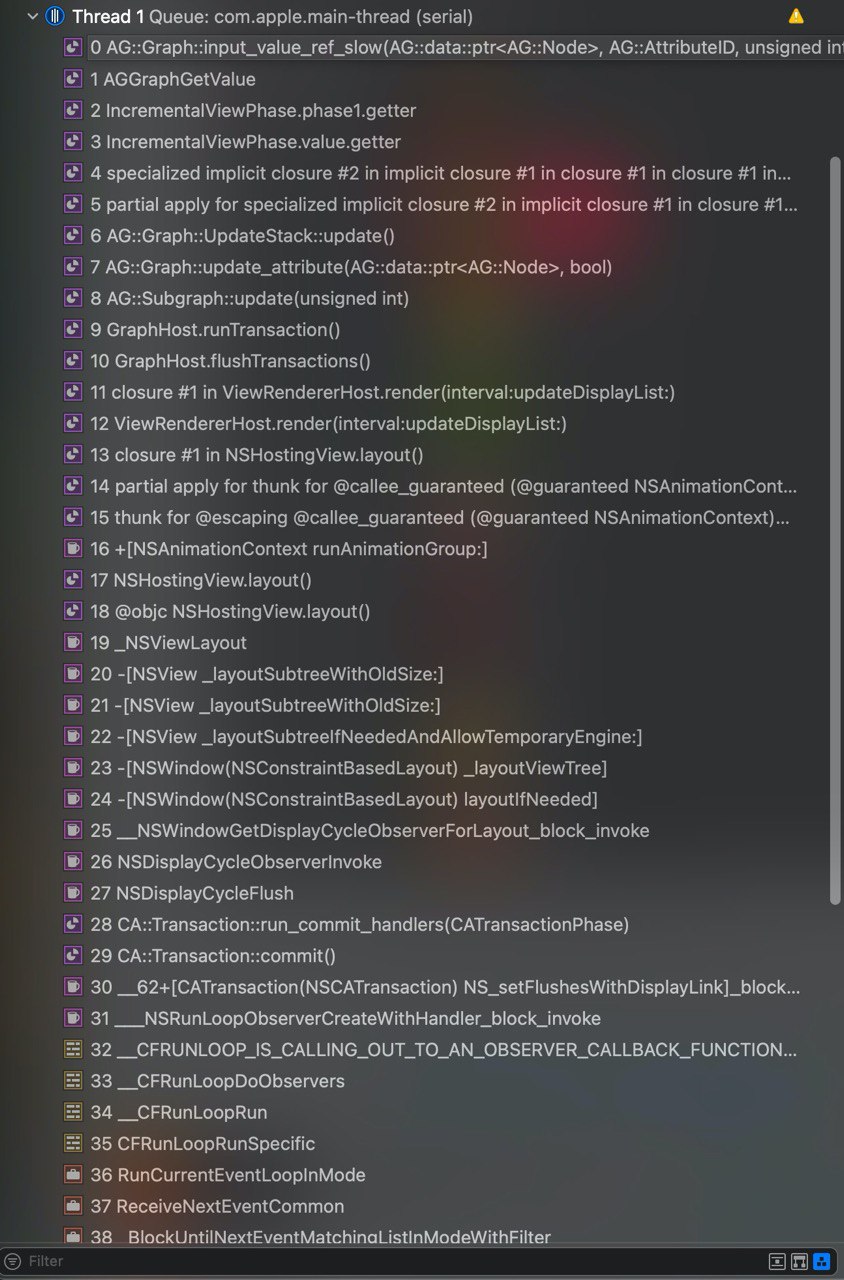844x1280 pixels.
Task: Select frame 4 specialized implicit closure #2
Action: 440,173
